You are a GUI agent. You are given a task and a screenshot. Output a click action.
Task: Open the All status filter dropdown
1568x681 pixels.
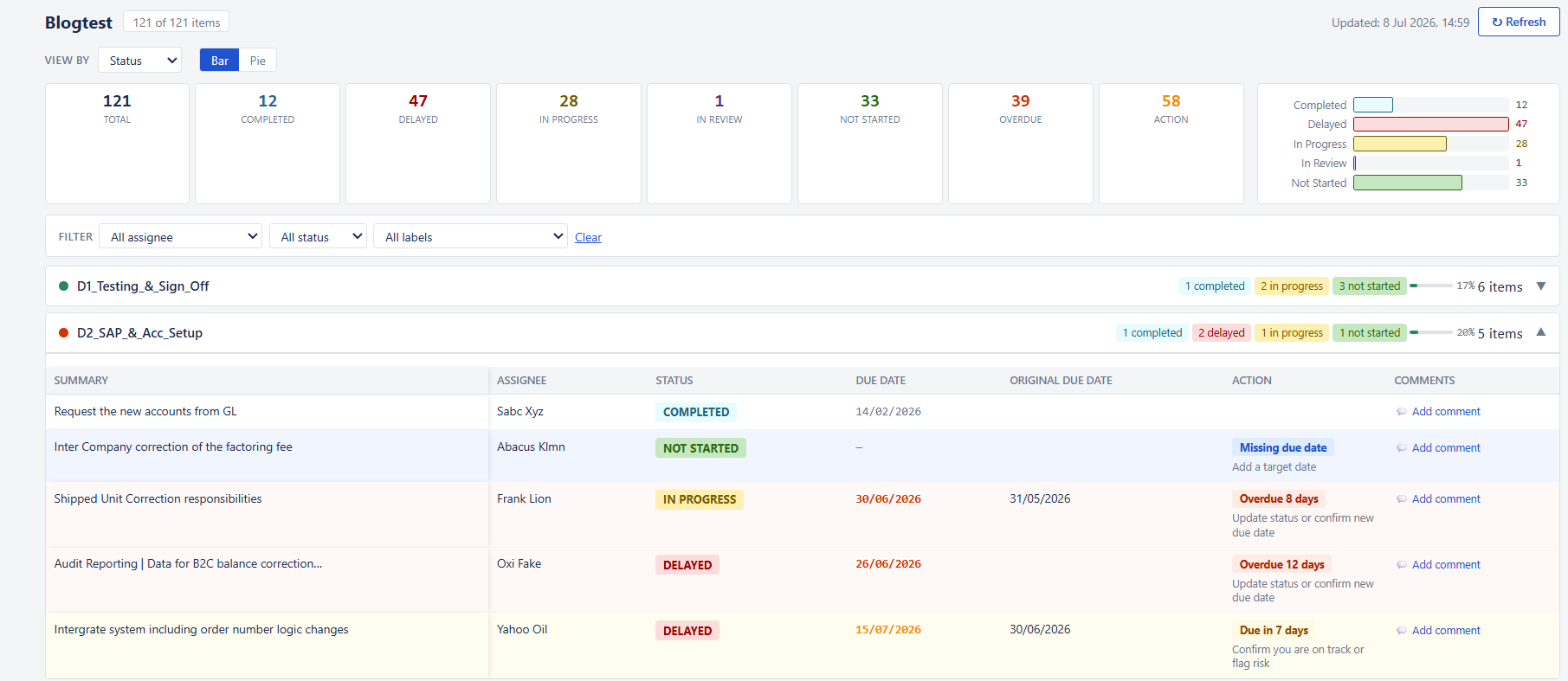[318, 237]
